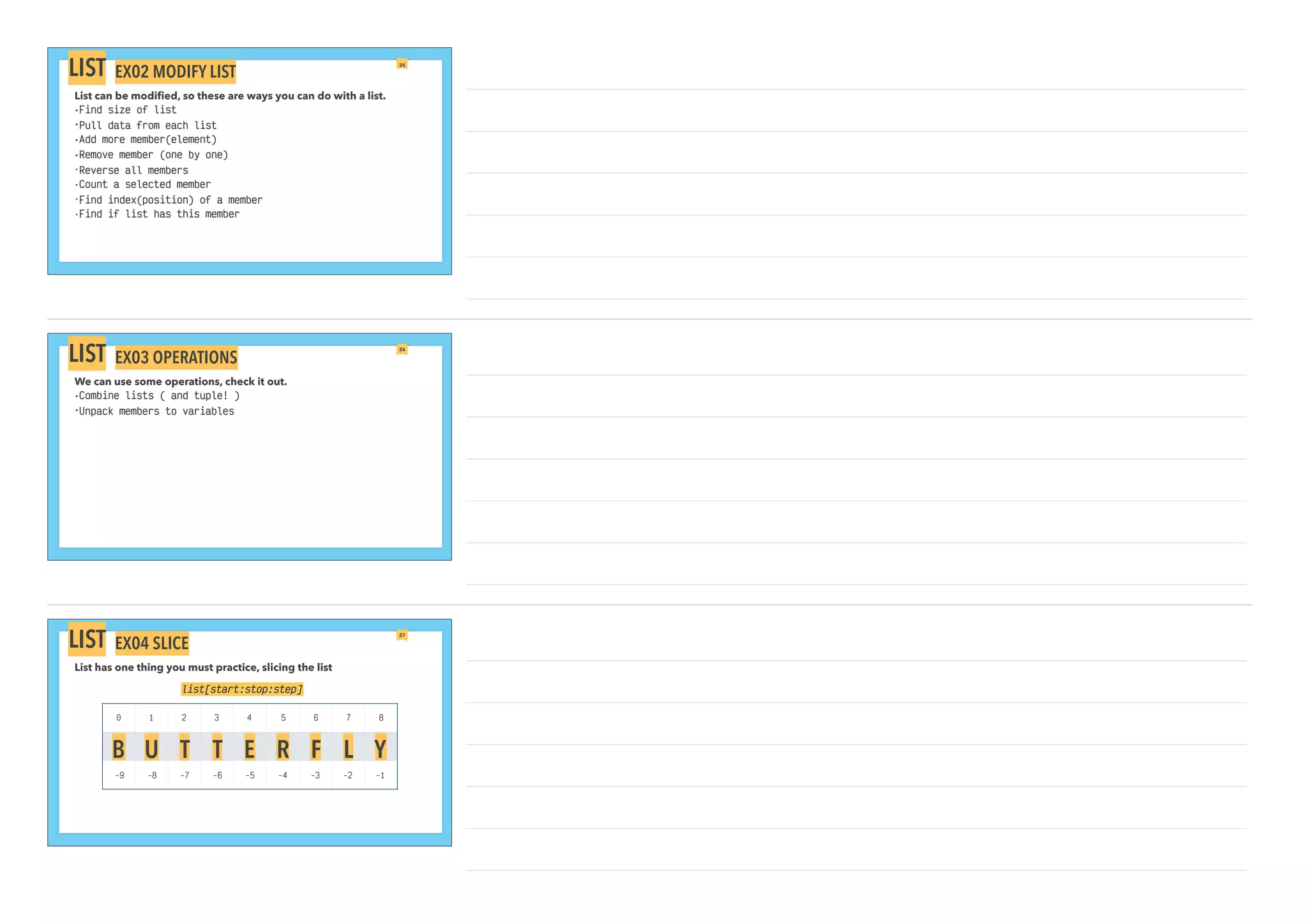
Task: Click letter R in the BUTTERFLY table
Action: tap(283, 748)
